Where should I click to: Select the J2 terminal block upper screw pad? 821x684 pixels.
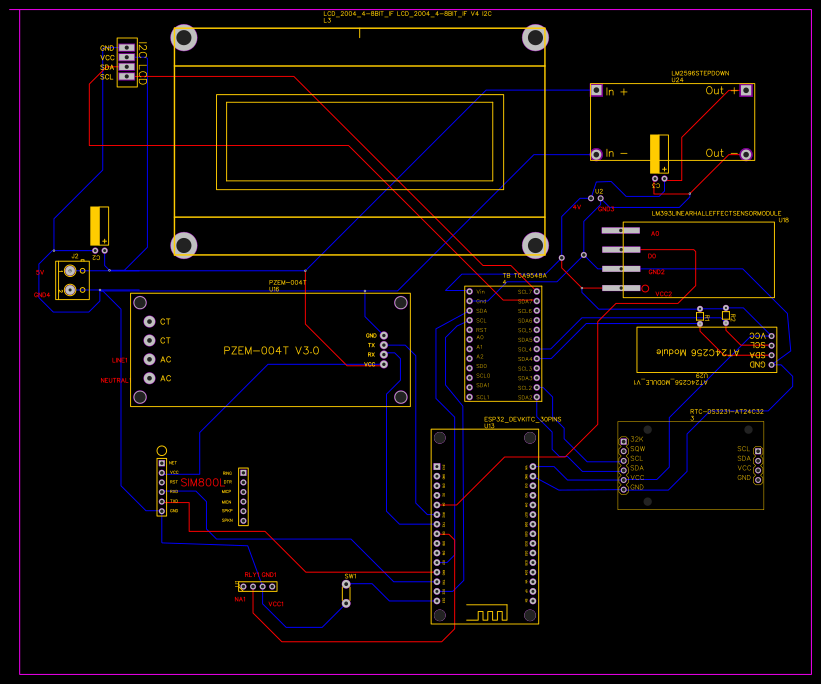[70, 271]
